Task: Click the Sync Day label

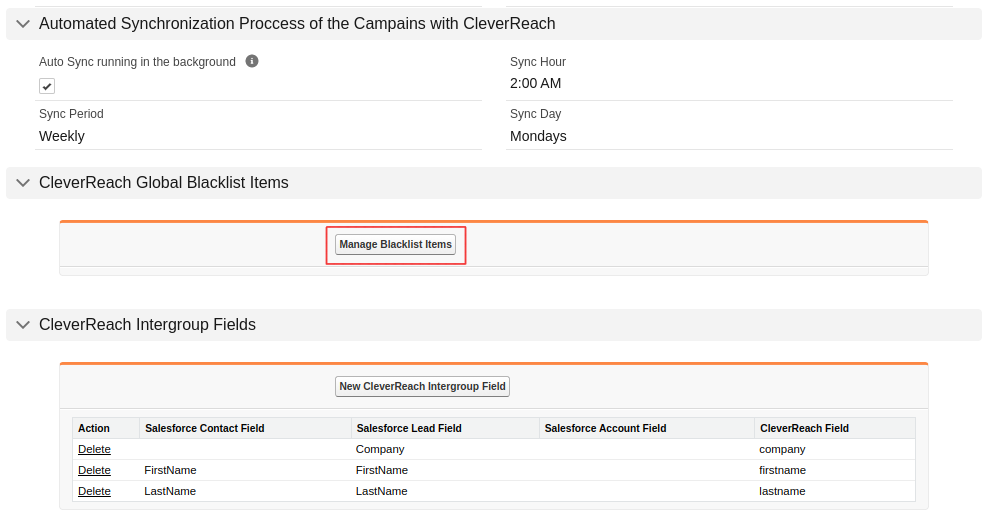Action: (x=536, y=114)
